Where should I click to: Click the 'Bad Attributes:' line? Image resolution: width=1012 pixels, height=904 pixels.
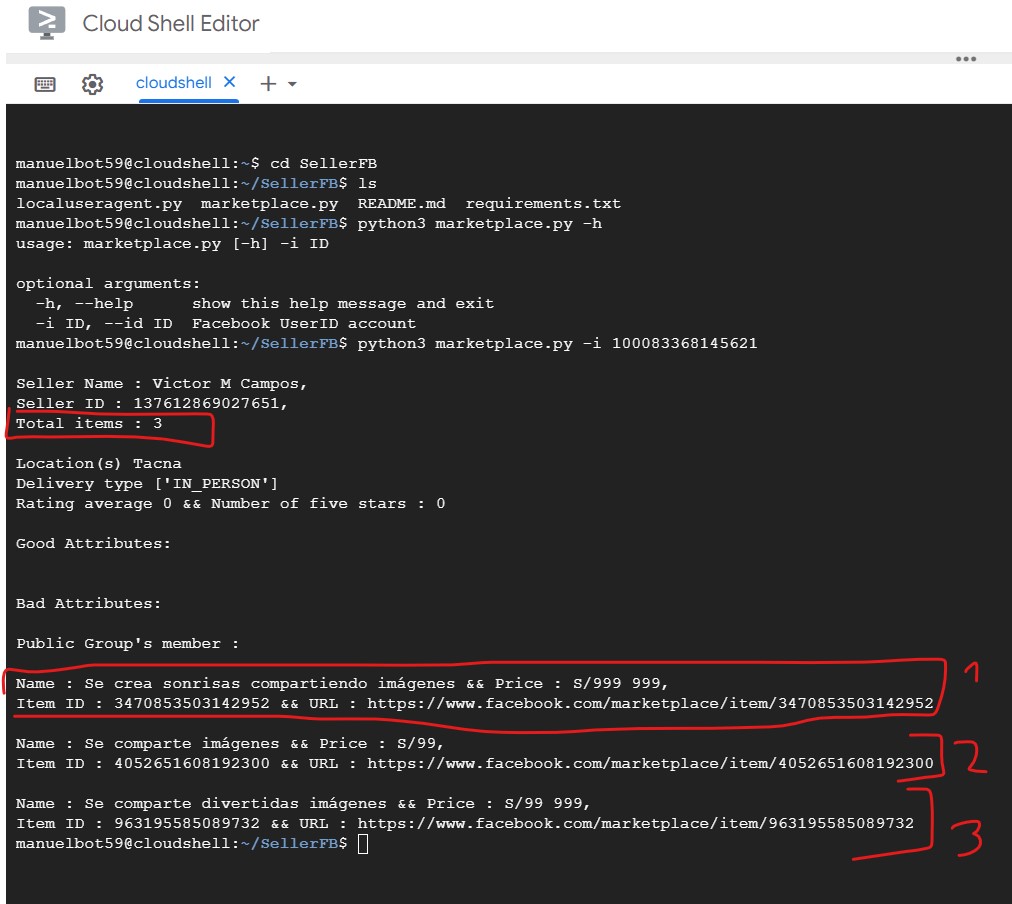[88, 603]
